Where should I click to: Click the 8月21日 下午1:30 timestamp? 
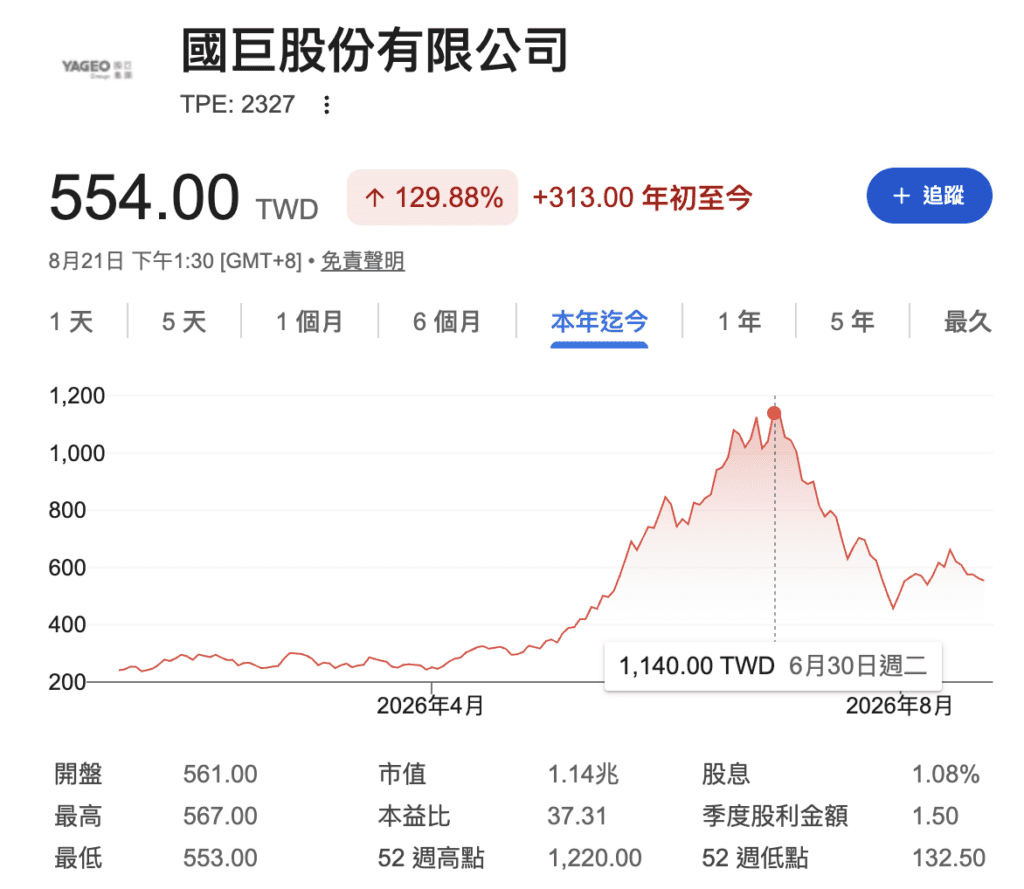point(176,261)
